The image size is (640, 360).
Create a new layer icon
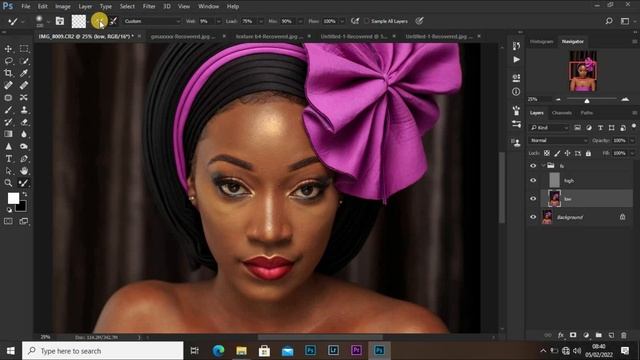tap(611, 335)
